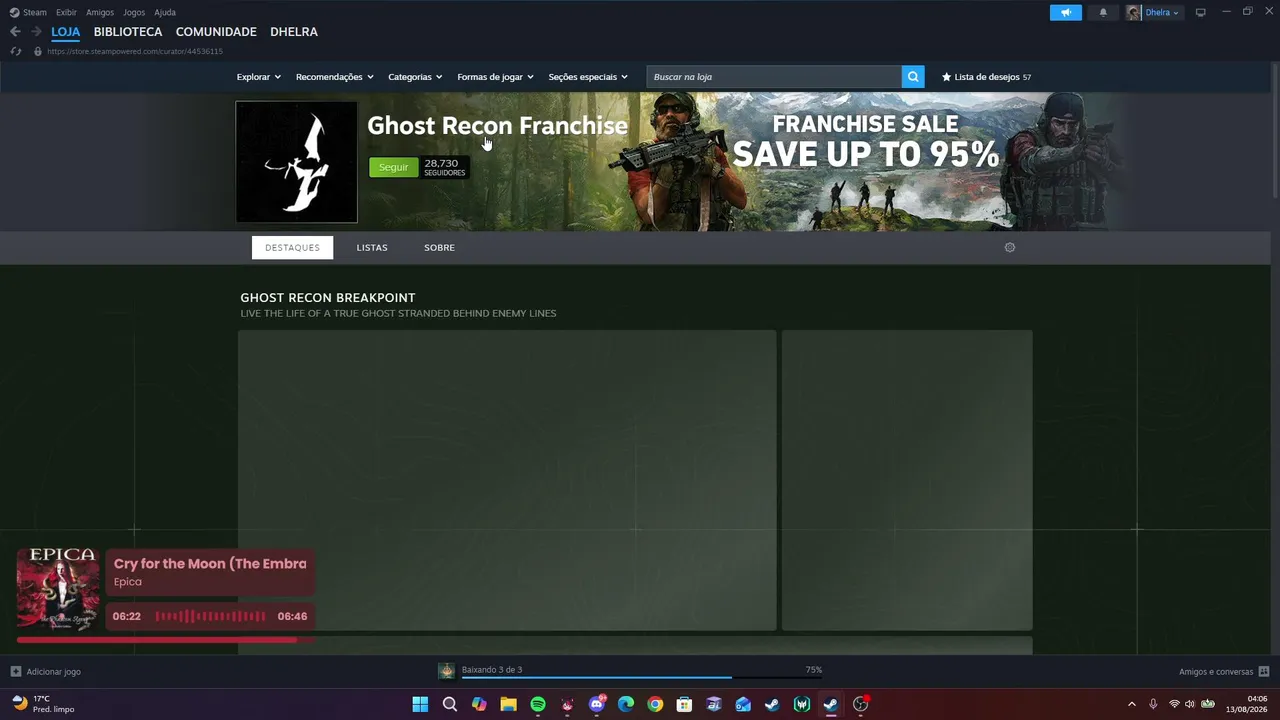Click the Dhelra profile avatar

pyautogui.click(x=1133, y=13)
